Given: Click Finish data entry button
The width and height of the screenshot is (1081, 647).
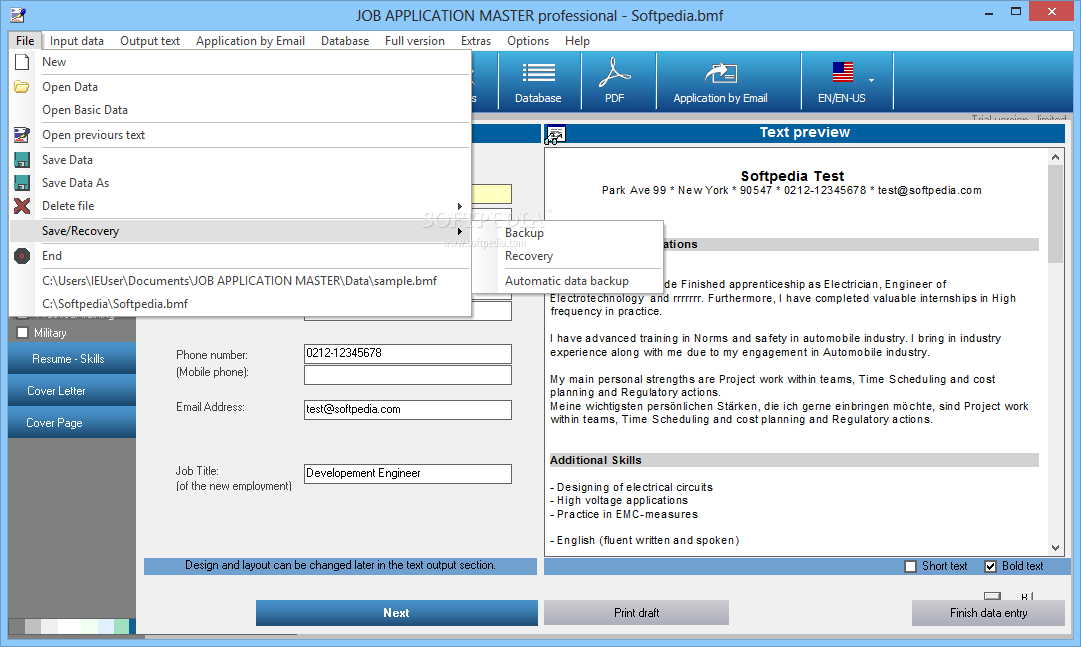Looking at the screenshot, I should coord(988,613).
